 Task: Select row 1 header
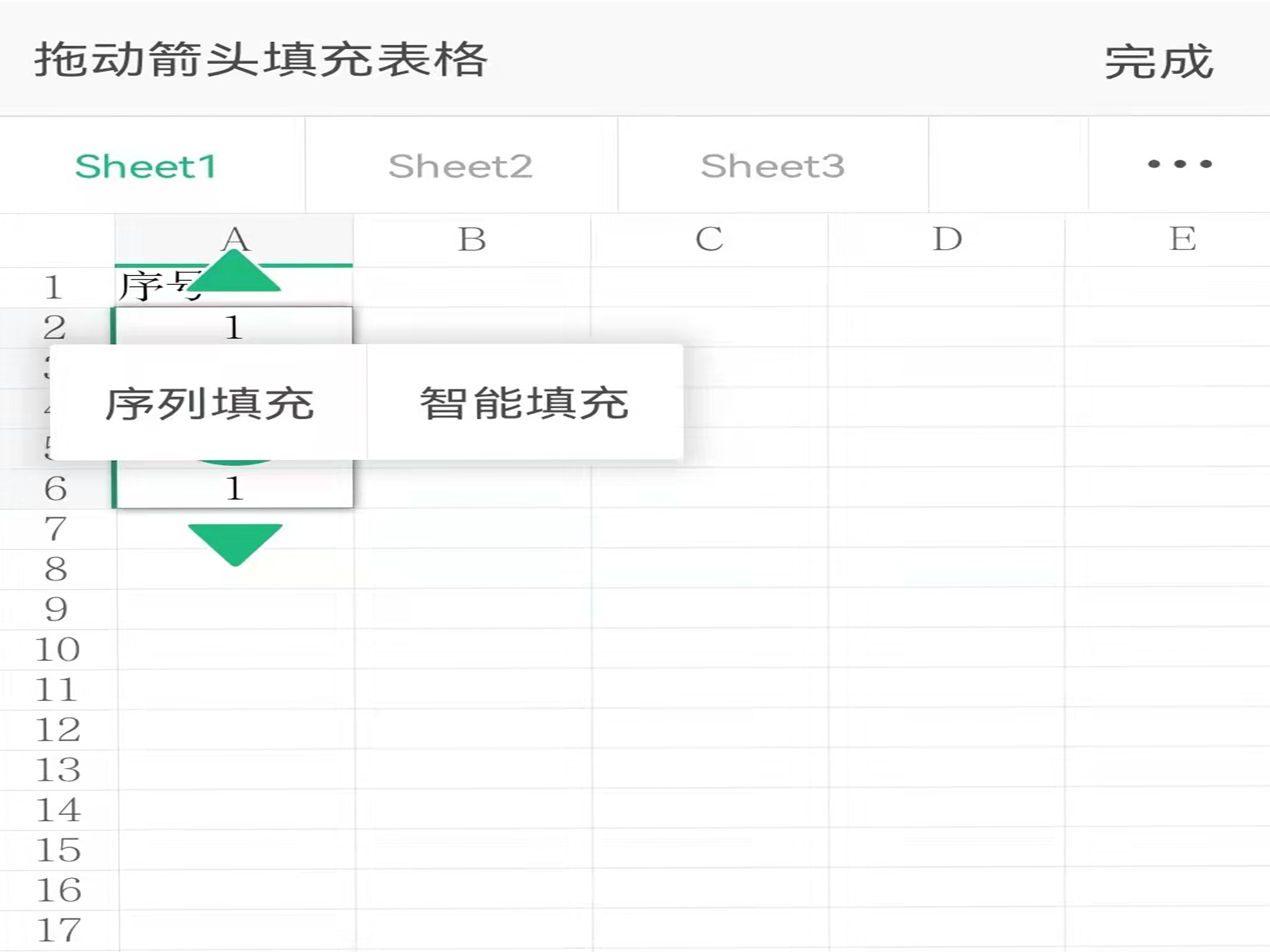tap(55, 287)
